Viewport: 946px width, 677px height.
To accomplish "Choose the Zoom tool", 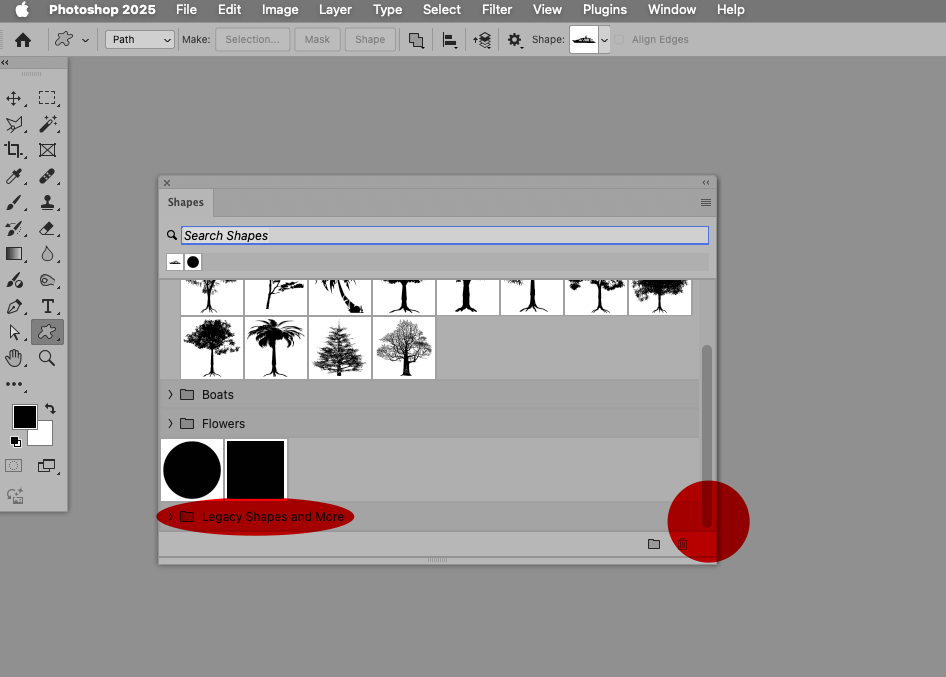I will point(47,358).
